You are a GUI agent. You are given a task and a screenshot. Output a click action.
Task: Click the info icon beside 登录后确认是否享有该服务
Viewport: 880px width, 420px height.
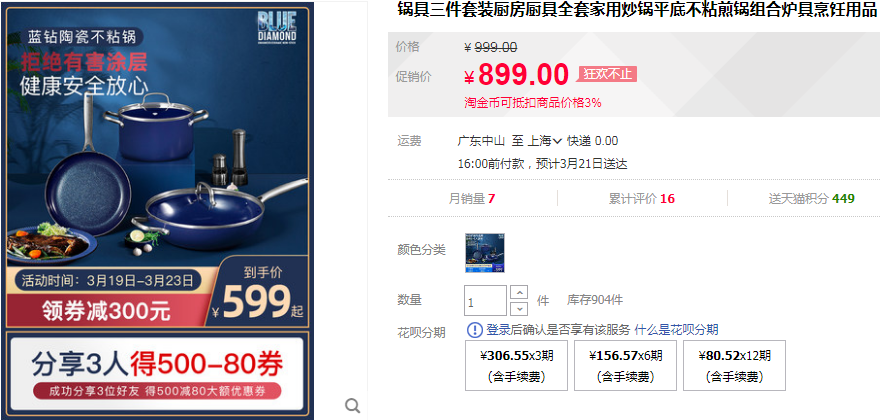pos(474,330)
